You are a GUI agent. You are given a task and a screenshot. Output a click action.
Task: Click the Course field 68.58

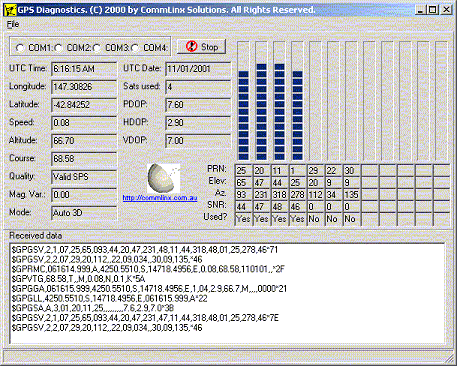point(84,159)
